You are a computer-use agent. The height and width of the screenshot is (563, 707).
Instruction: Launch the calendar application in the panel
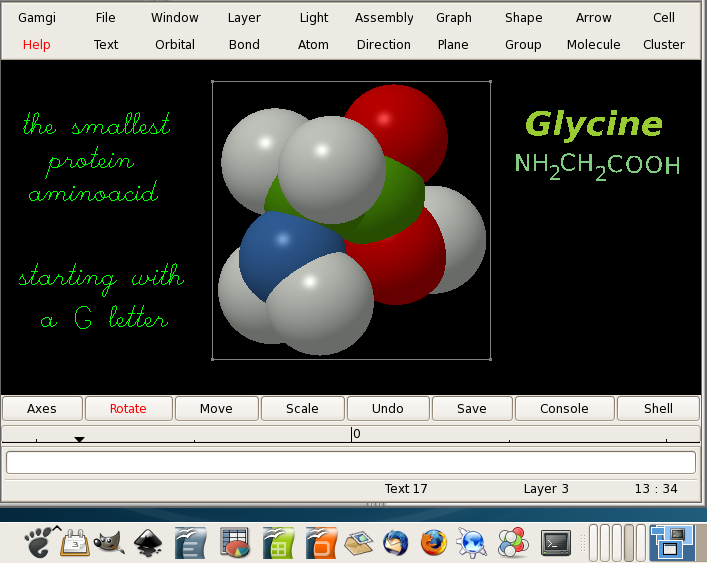pyautogui.click(x=75, y=542)
